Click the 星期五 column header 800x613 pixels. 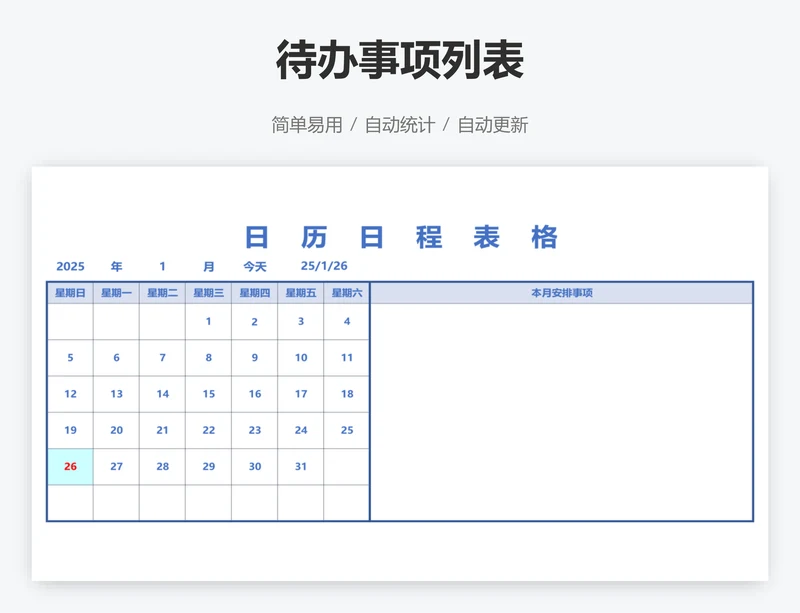[301, 293]
